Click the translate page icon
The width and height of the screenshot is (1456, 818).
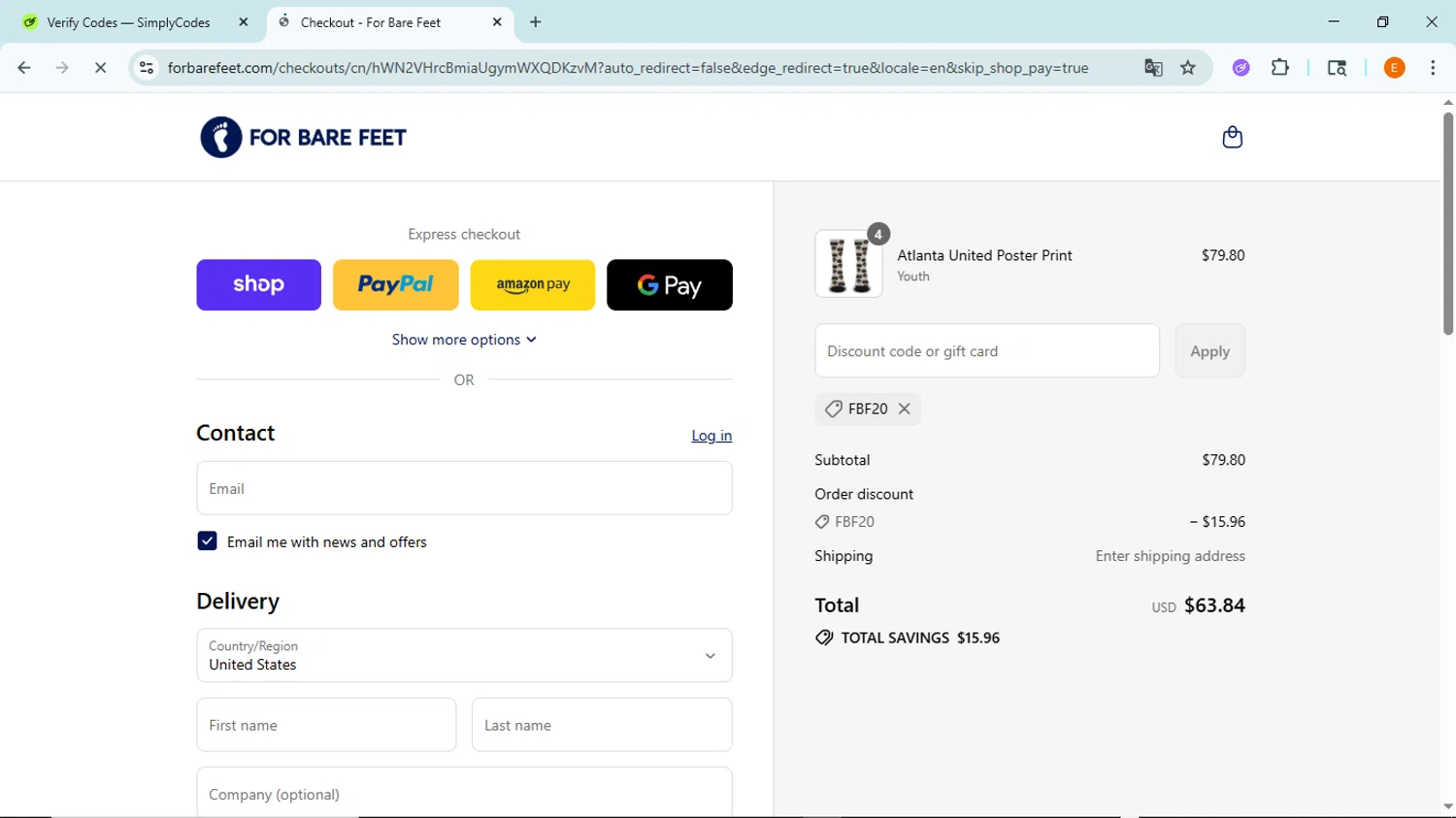[1153, 68]
